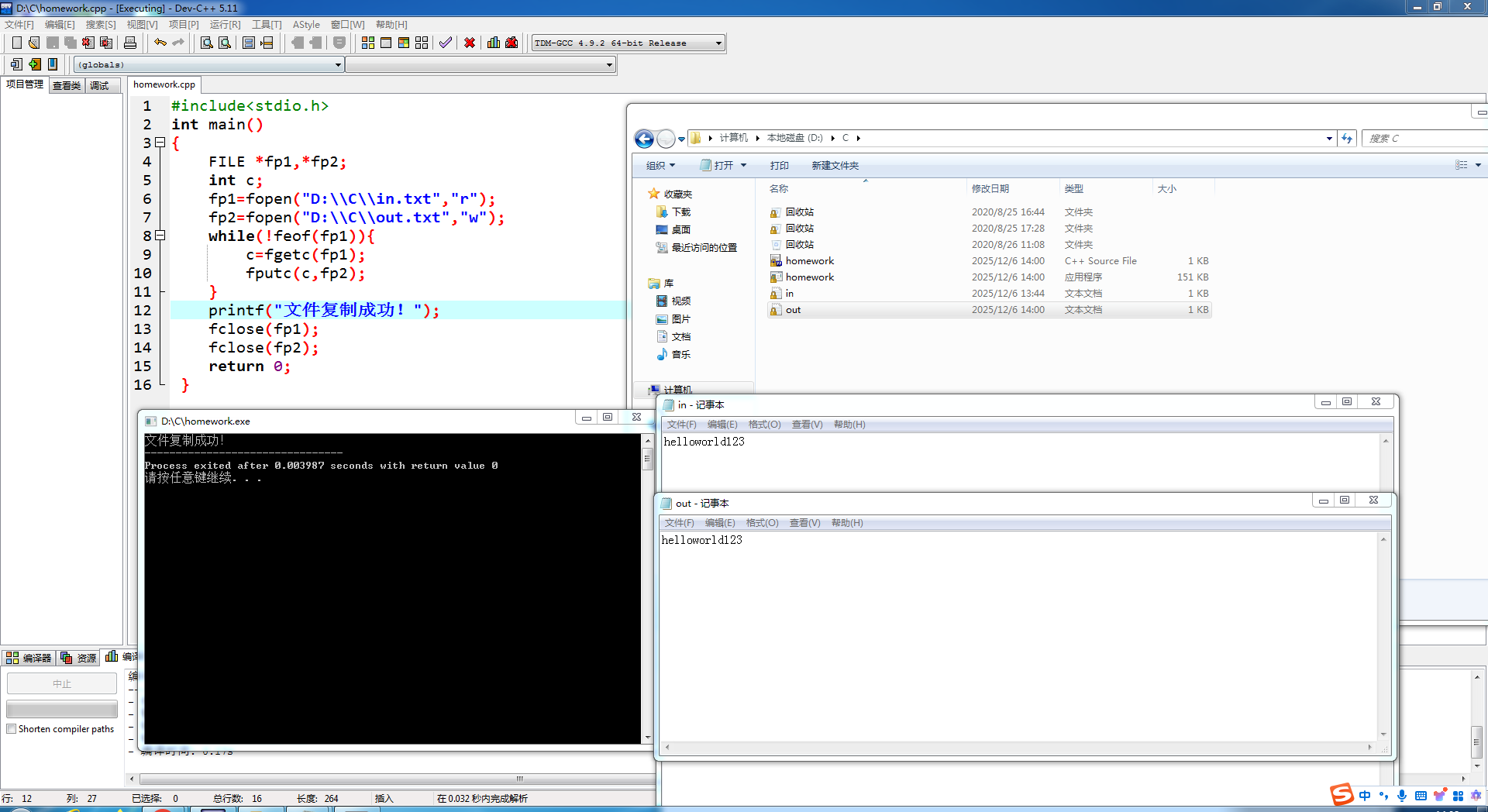1488x812 pixels.
Task: Click the Open file icon in Dev-C++ toolbar
Action: coord(34,43)
